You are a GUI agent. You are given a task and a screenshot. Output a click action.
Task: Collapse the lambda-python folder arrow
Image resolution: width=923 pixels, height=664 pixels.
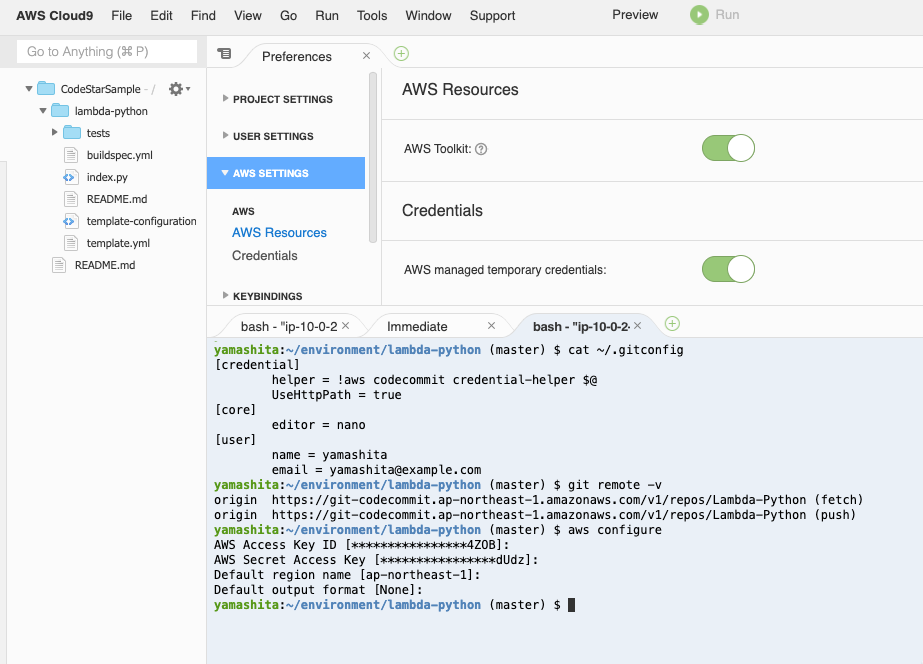click(x=43, y=111)
